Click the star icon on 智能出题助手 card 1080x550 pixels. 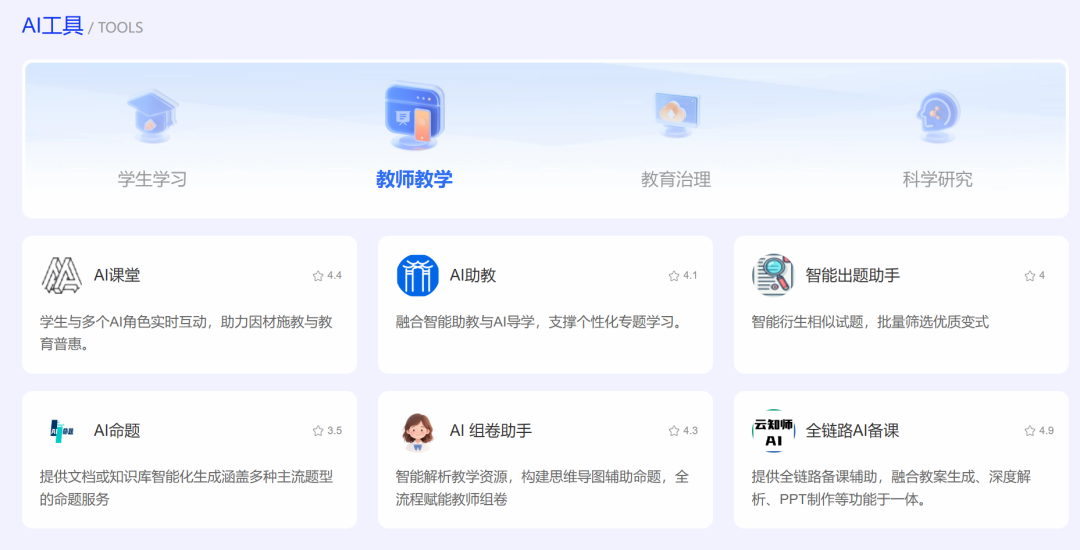[x=1030, y=276]
